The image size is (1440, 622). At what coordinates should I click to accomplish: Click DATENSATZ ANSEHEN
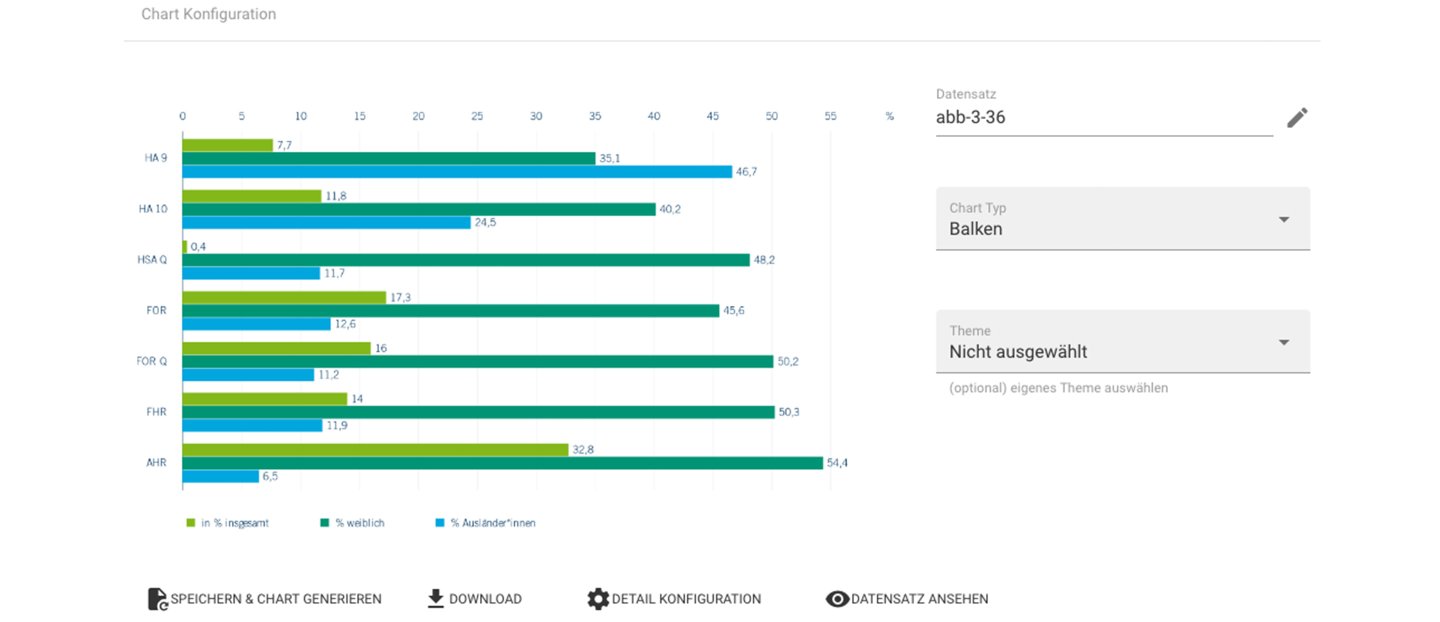907,599
